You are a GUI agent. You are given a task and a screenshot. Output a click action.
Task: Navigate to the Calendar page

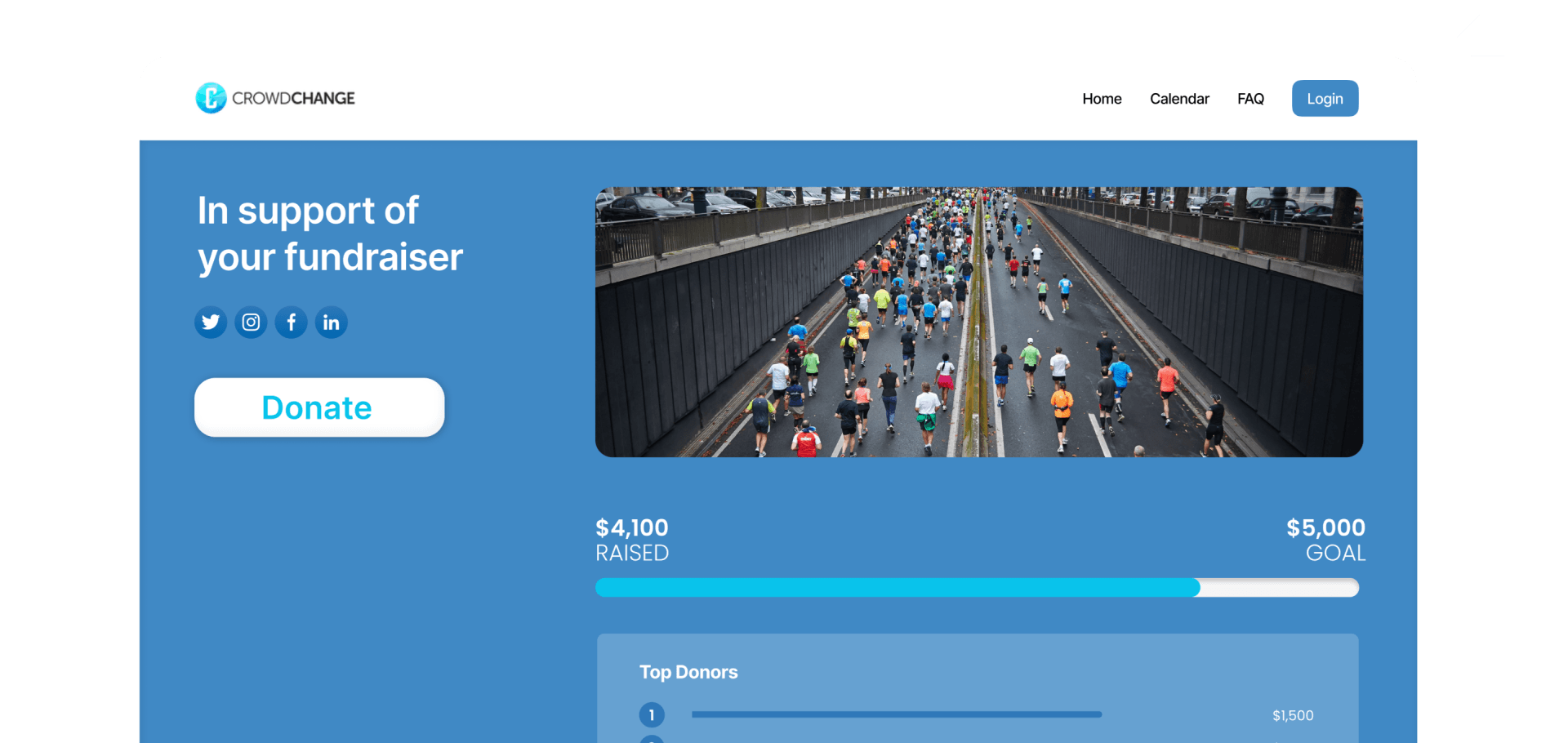point(1179,98)
